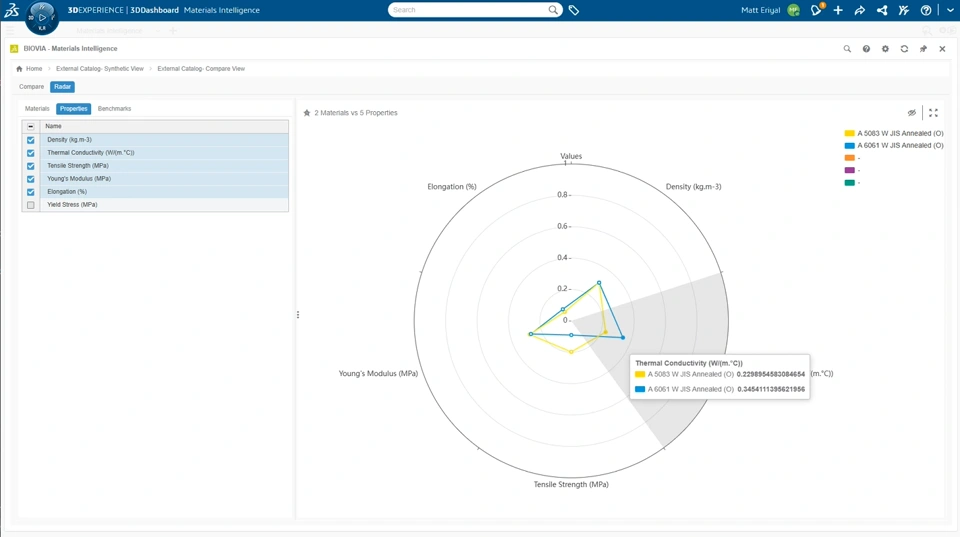960x537 pixels.
Task: Click the tag icon beside search
Action: [574, 10]
